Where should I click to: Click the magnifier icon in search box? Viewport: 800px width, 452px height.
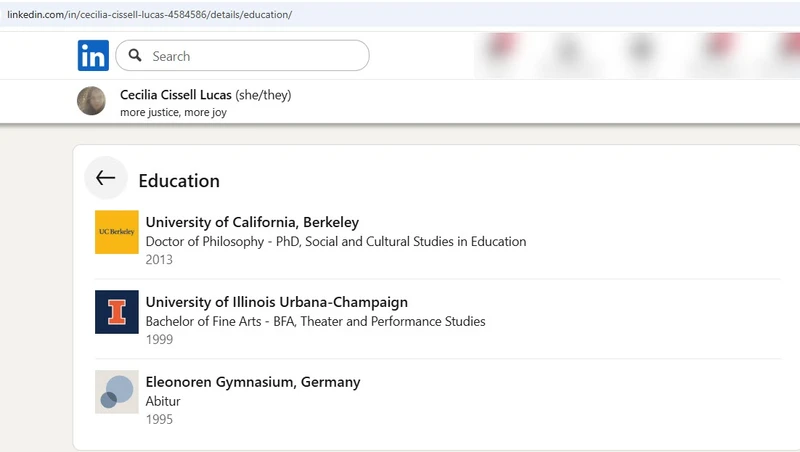tap(135, 55)
